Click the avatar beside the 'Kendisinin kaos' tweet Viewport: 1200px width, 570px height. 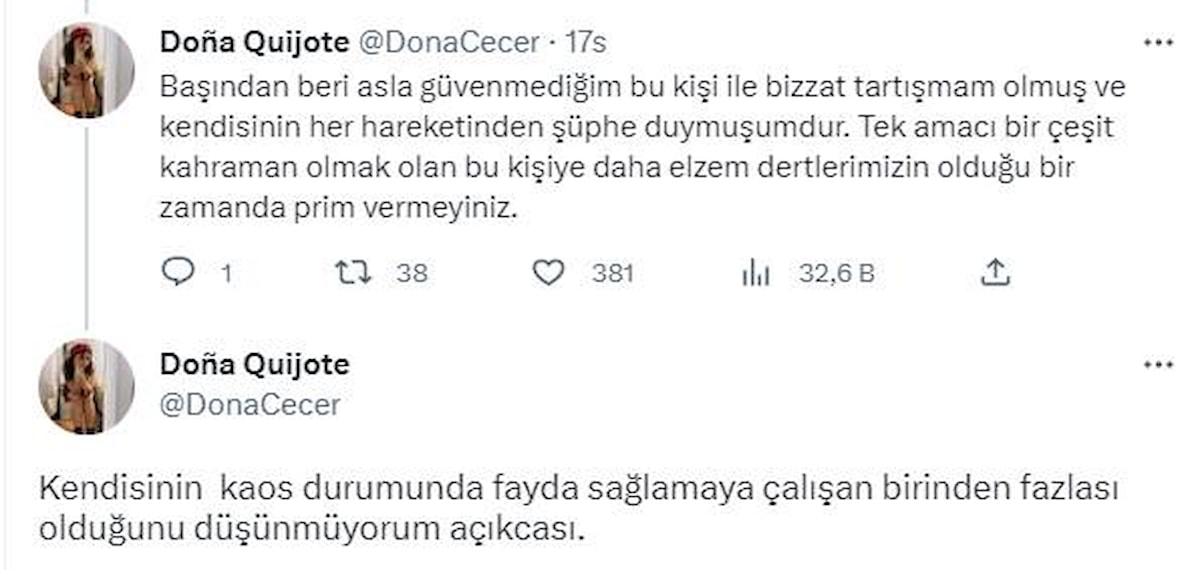point(86,386)
